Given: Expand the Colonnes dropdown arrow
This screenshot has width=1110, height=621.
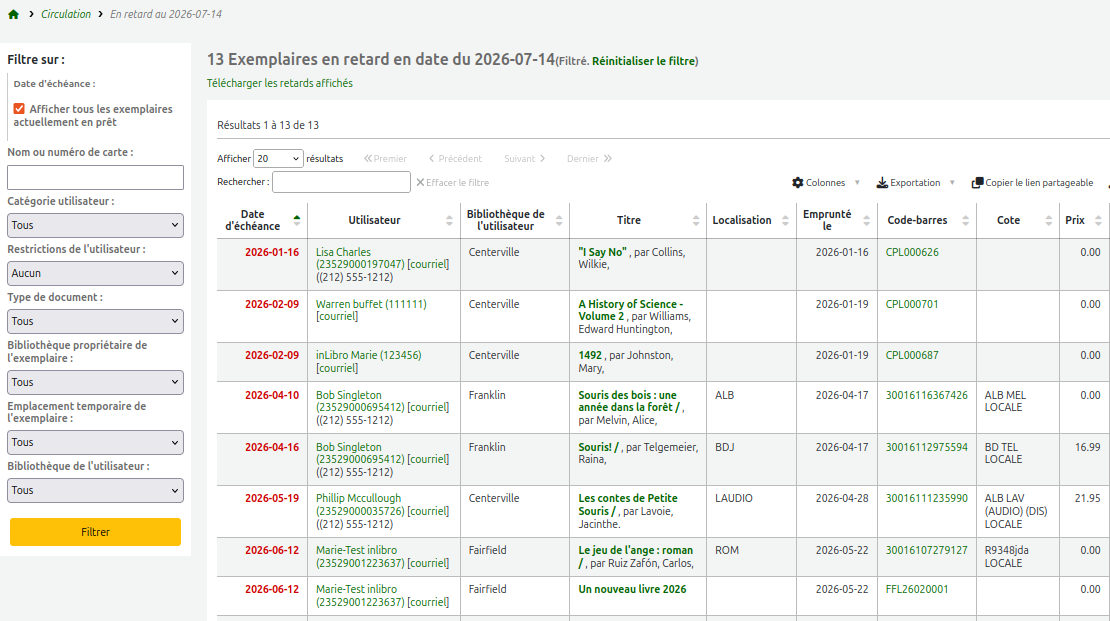Looking at the screenshot, I should pyautogui.click(x=857, y=183).
